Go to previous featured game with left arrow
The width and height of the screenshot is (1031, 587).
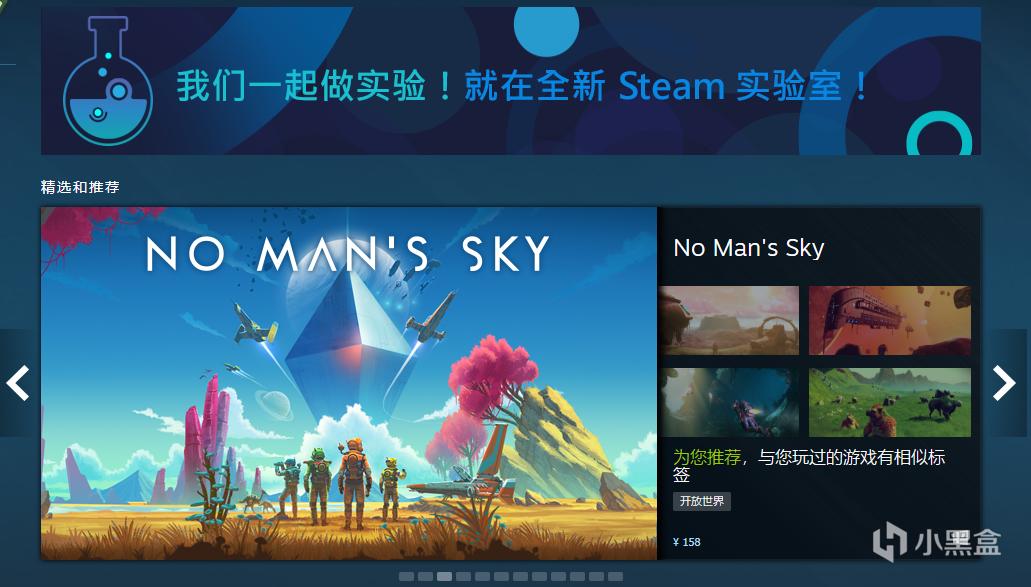pyautogui.click(x=18, y=383)
